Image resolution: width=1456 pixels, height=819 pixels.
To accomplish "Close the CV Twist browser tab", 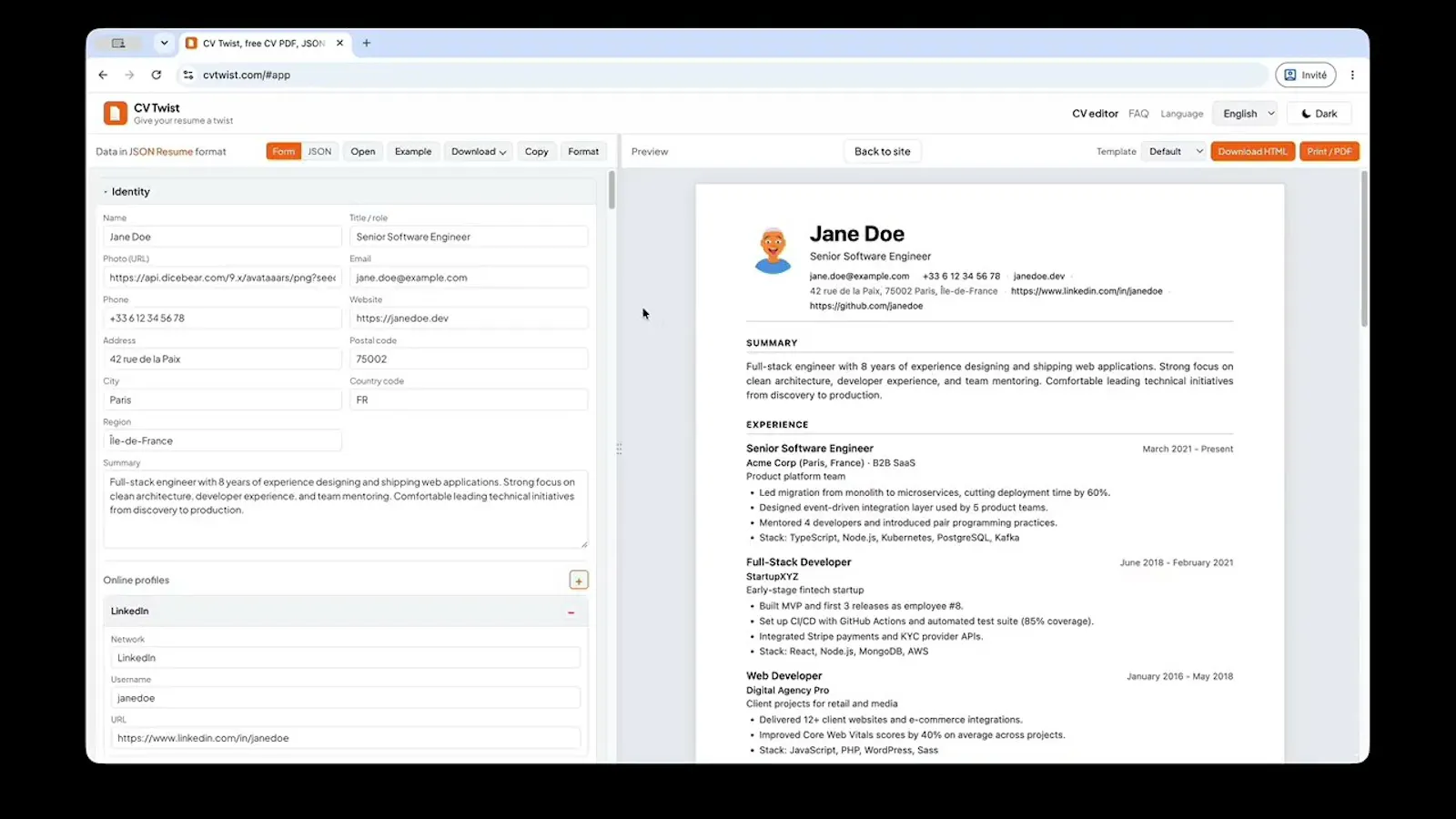I will [x=339, y=43].
